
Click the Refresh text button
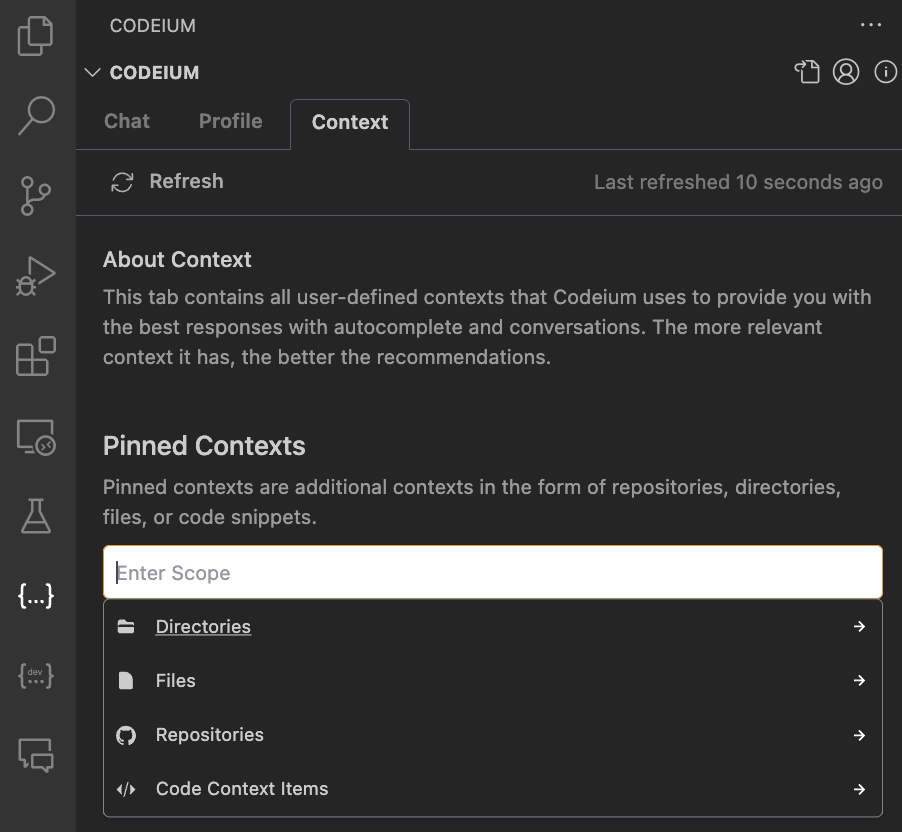[186, 181]
